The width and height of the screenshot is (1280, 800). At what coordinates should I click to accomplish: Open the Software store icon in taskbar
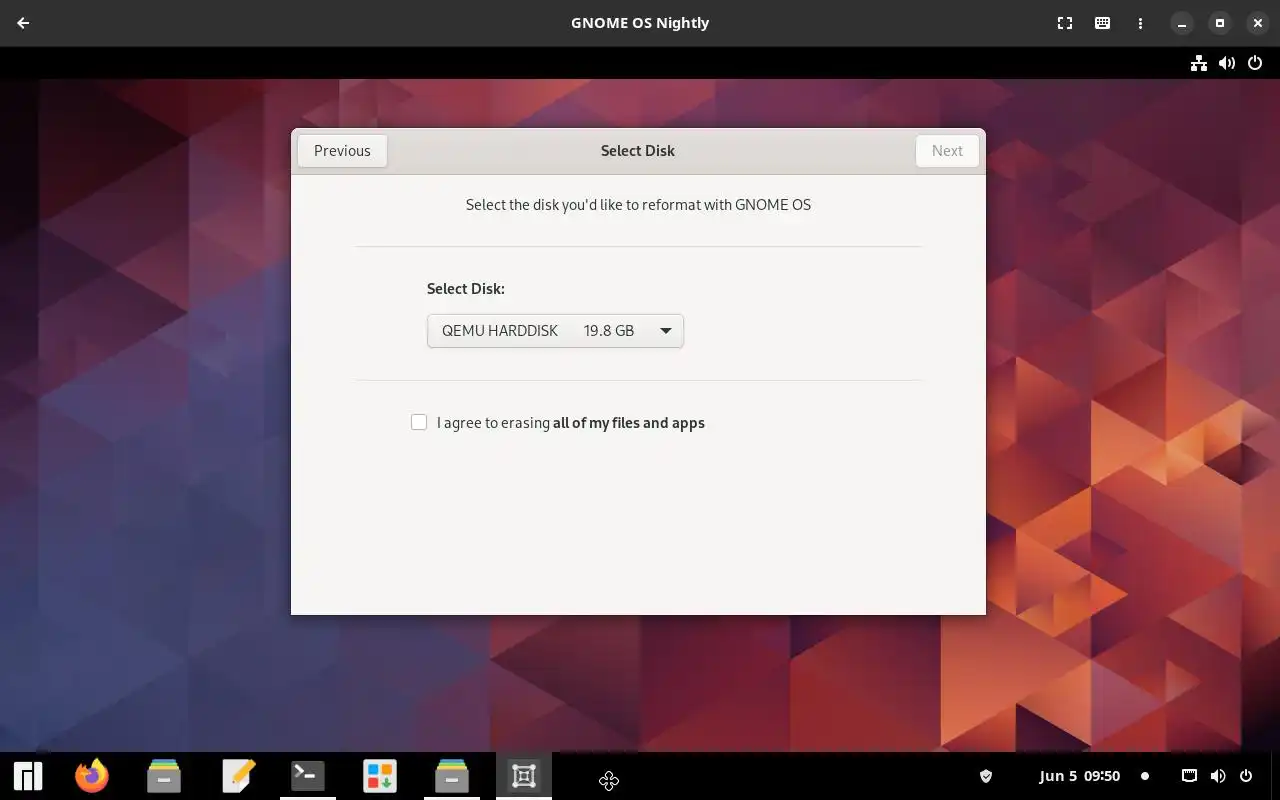click(380, 776)
